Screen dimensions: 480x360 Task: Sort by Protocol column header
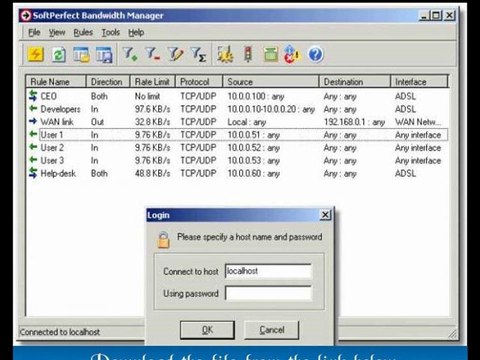coord(199,82)
